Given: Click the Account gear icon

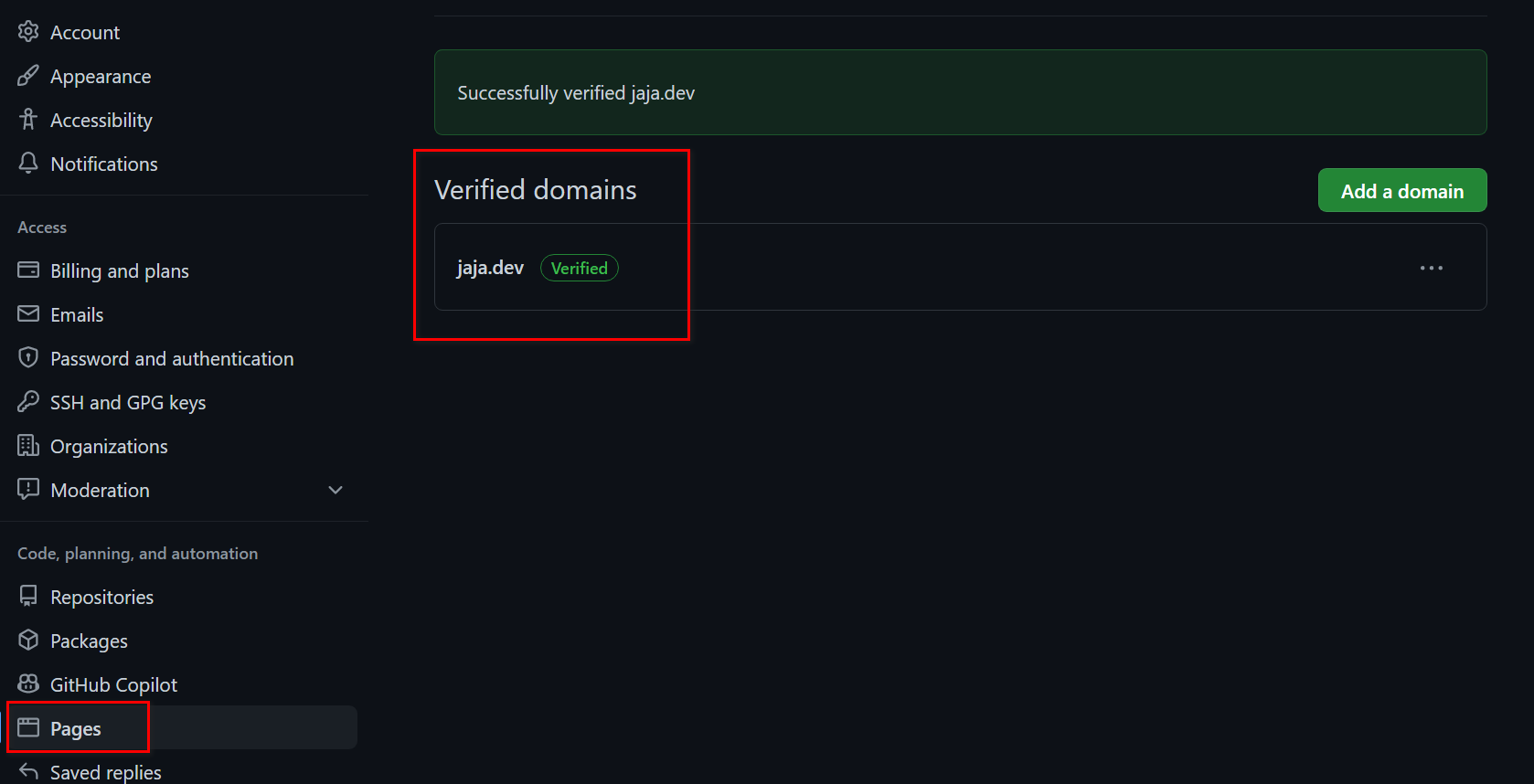Looking at the screenshot, I should click(x=28, y=32).
